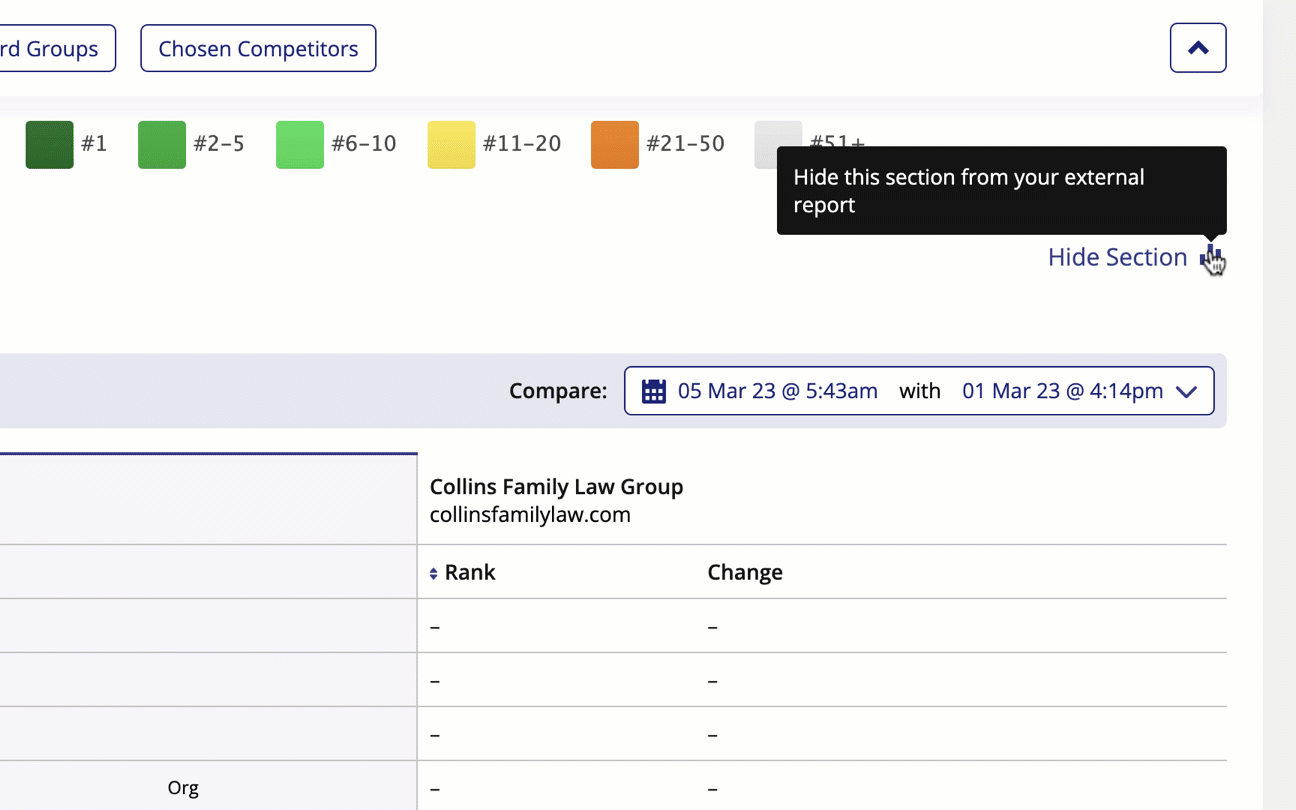1296x810 pixels.
Task: Collapse the section using the up chevron button
Action: click(x=1197, y=48)
